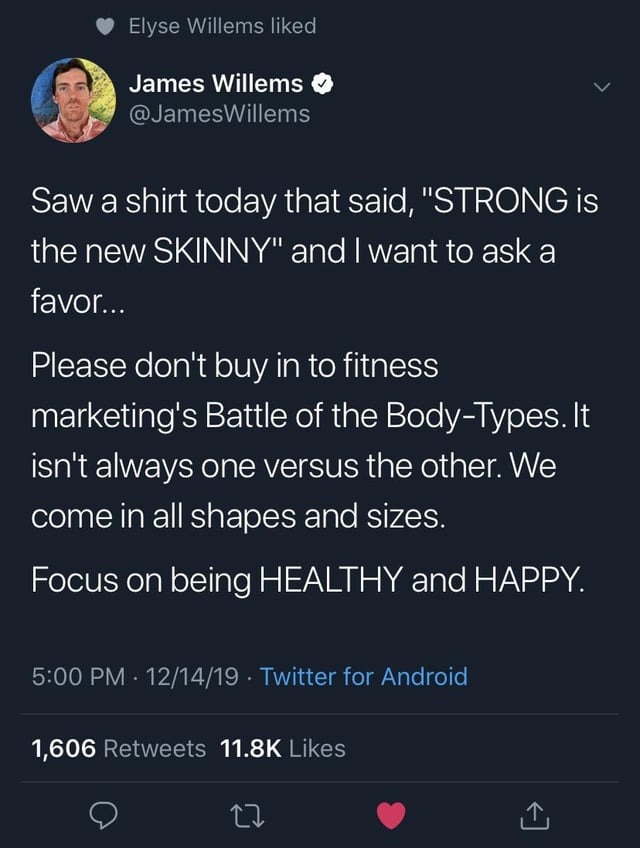Screen dimensions: 640x848
Task: Click the 12/14/19 date
Action: 191,677
